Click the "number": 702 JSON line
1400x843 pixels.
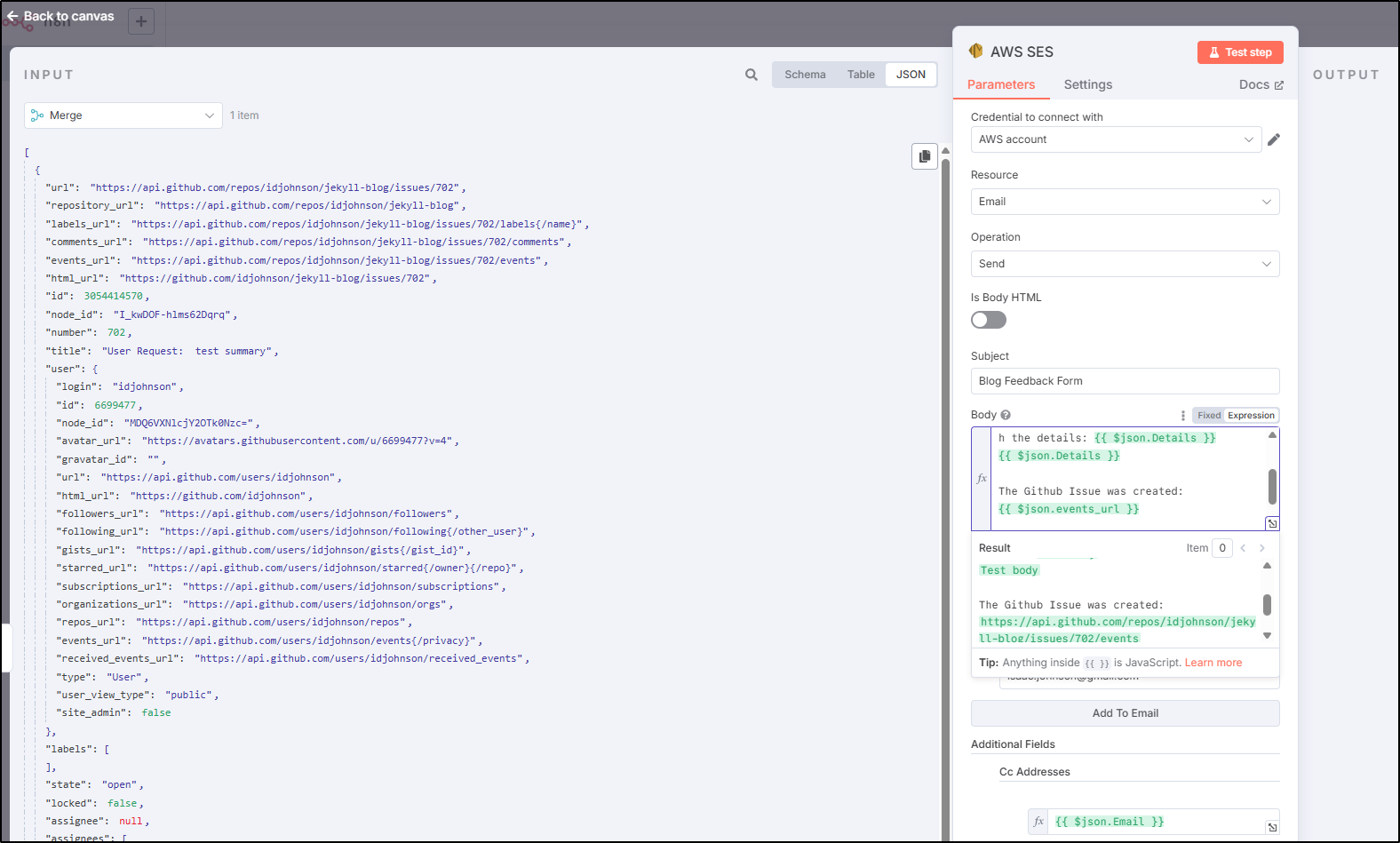coord(89,333)
